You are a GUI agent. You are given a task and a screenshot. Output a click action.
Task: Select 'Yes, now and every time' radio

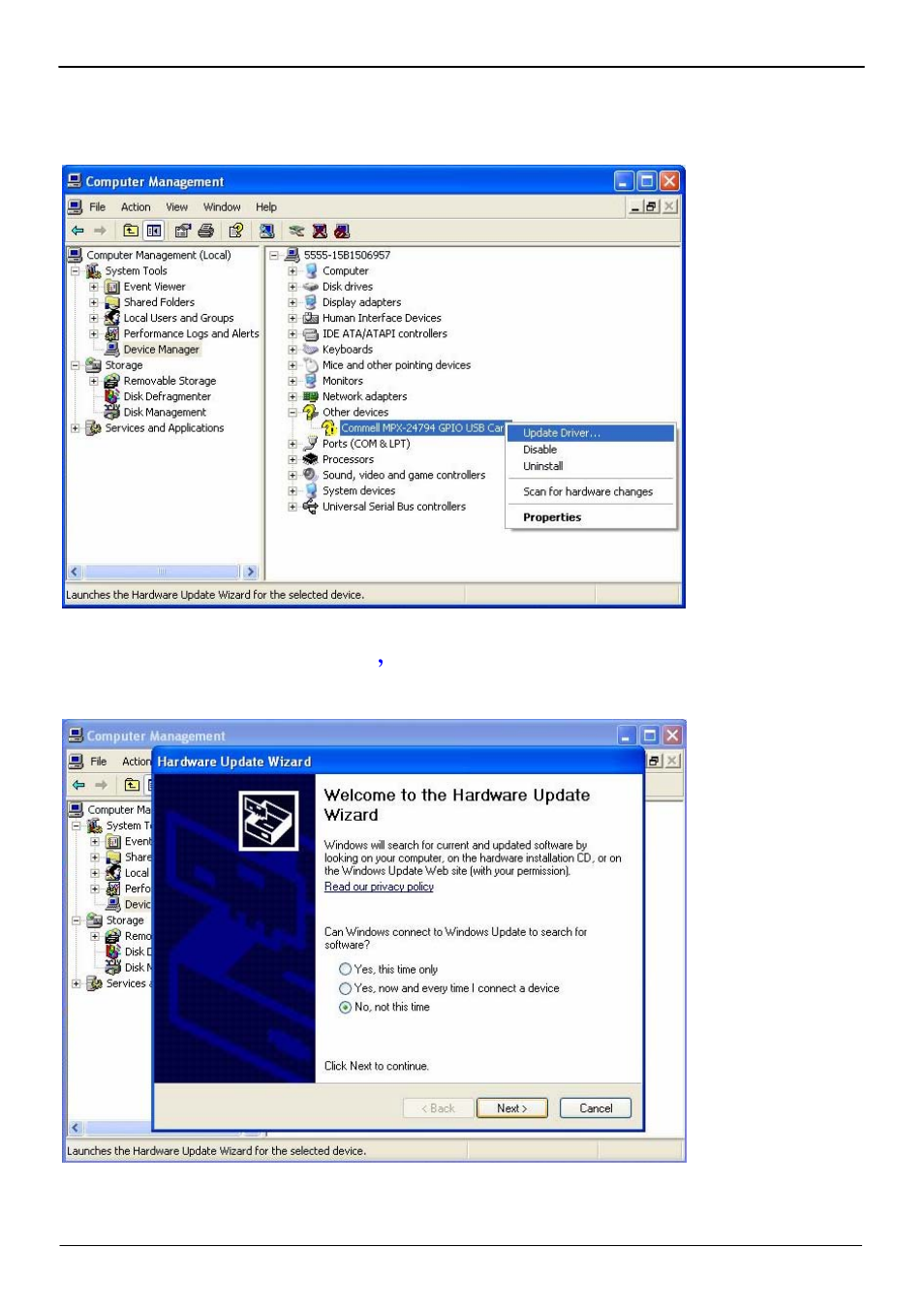point(345,988)
